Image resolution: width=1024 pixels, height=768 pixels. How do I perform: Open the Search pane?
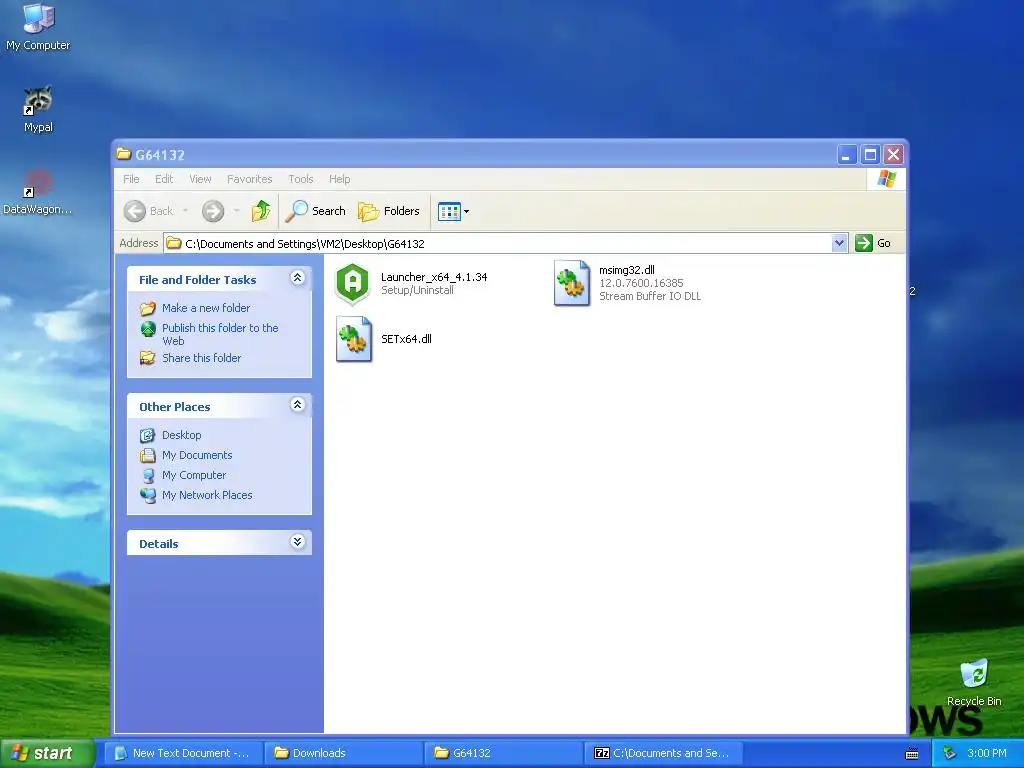coord(315,211)
